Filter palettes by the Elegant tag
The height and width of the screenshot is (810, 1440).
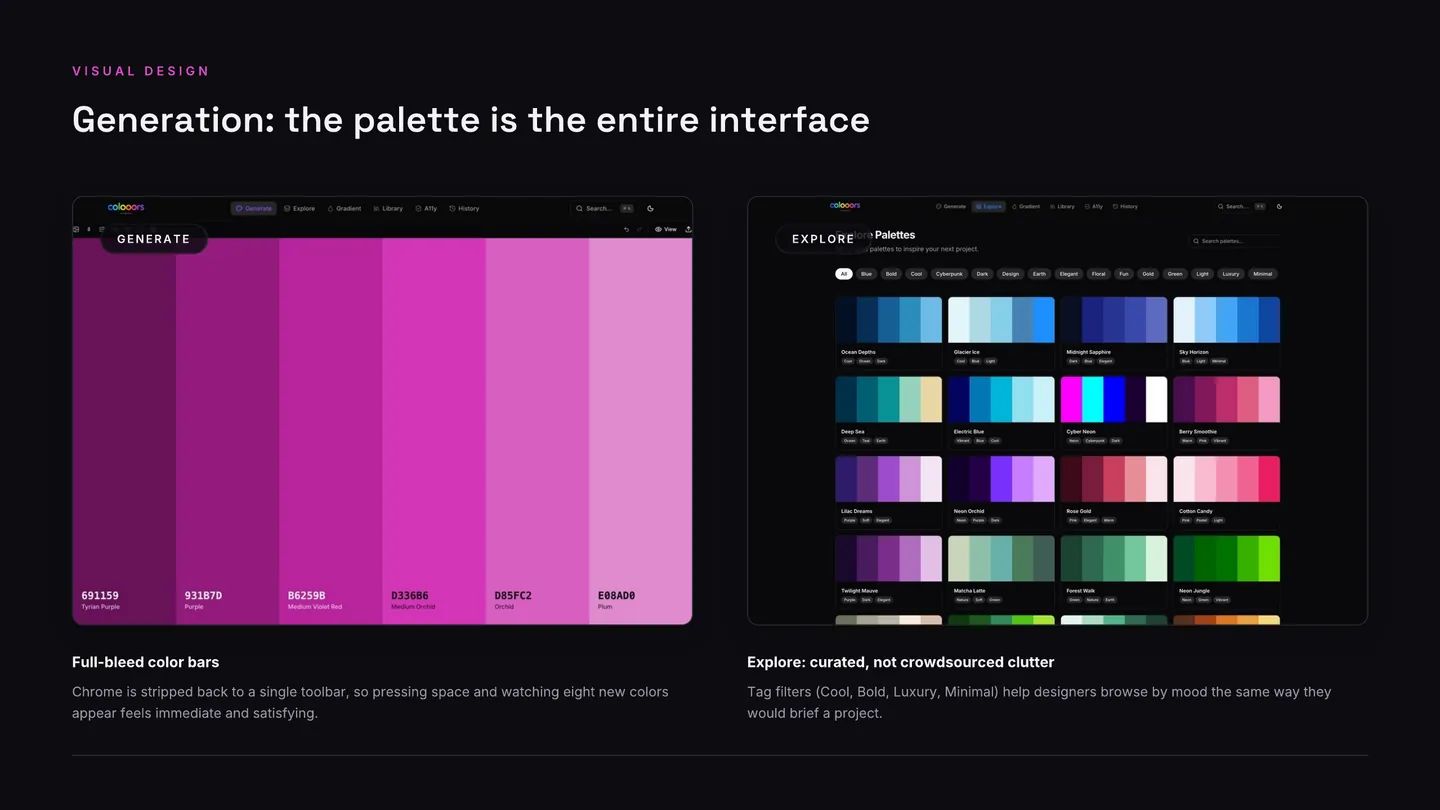tap(1069, 274)
